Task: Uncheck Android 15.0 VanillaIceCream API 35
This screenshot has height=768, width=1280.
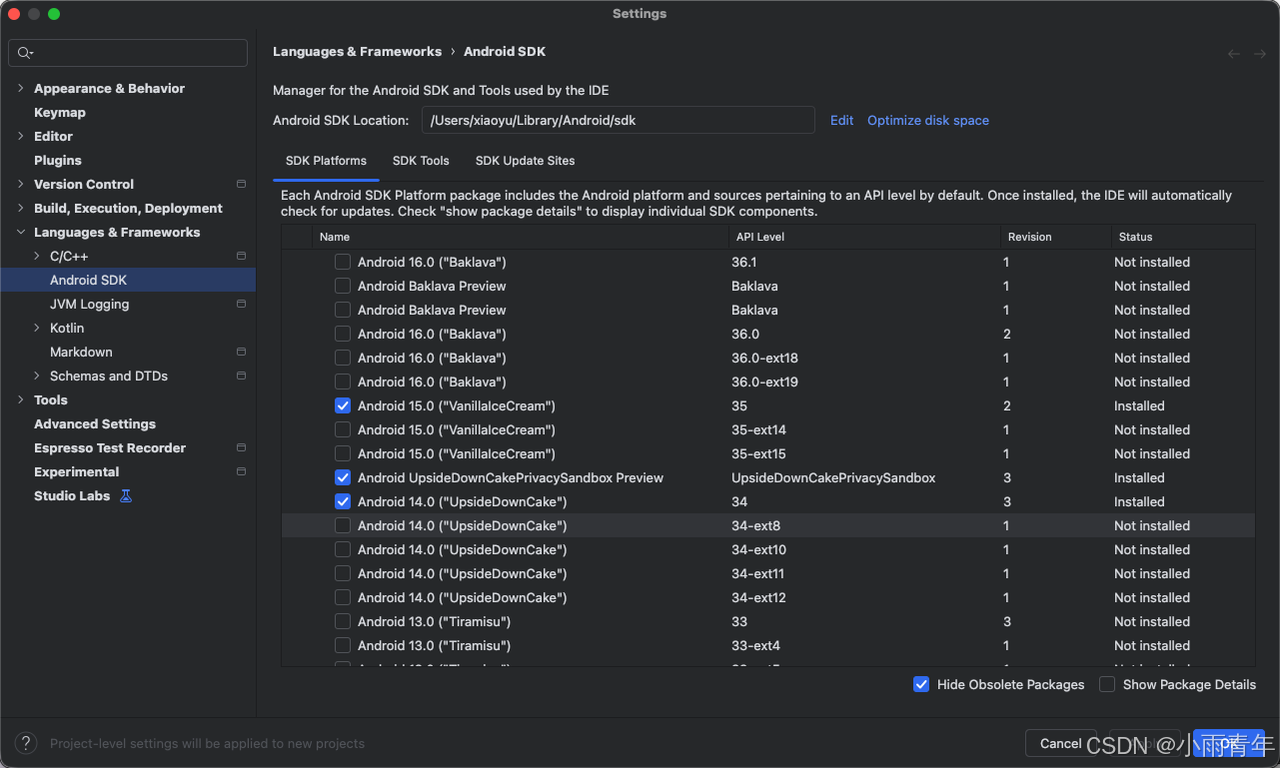Action: 343,406
